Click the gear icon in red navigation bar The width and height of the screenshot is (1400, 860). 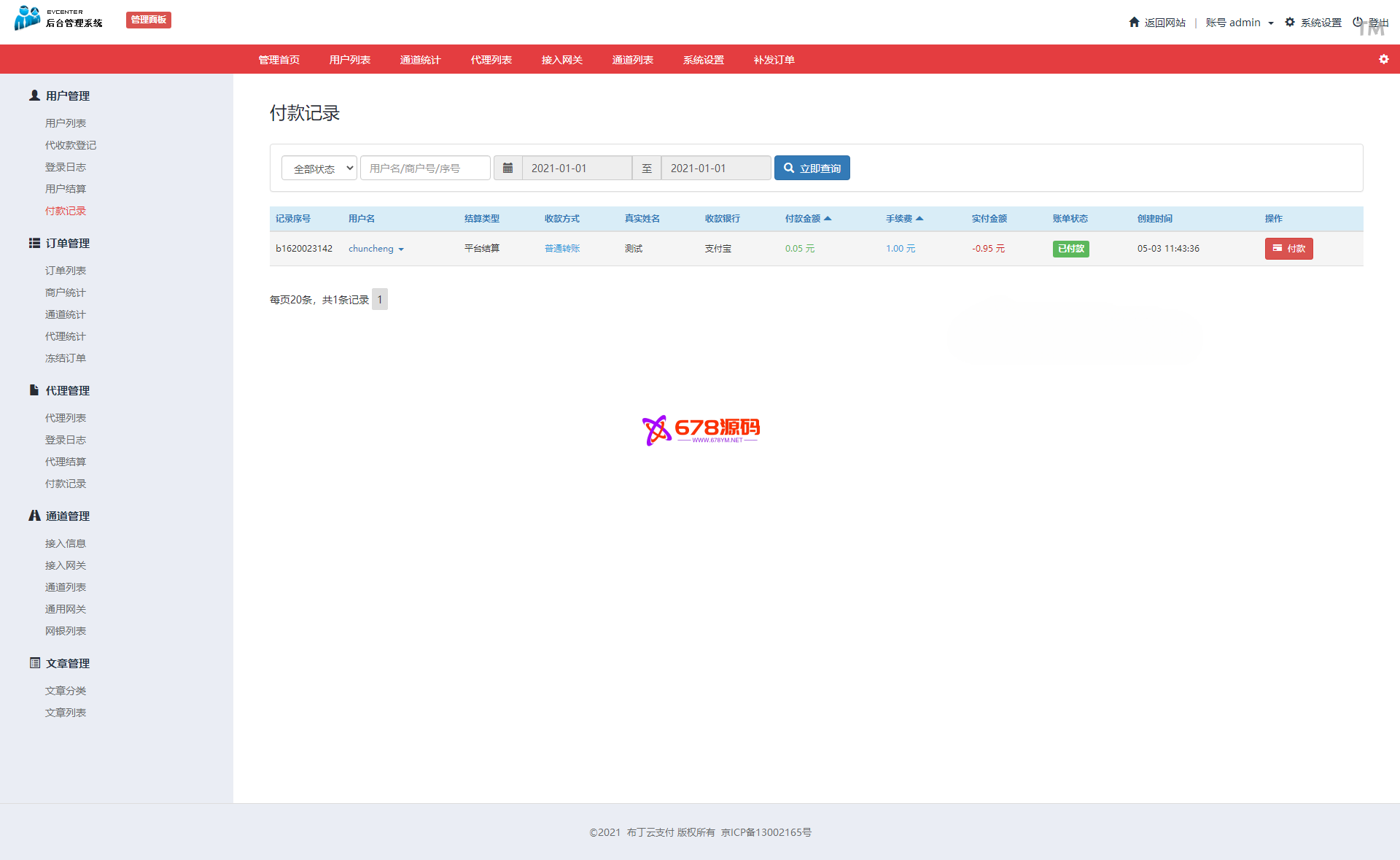[x=1383, y=59]
